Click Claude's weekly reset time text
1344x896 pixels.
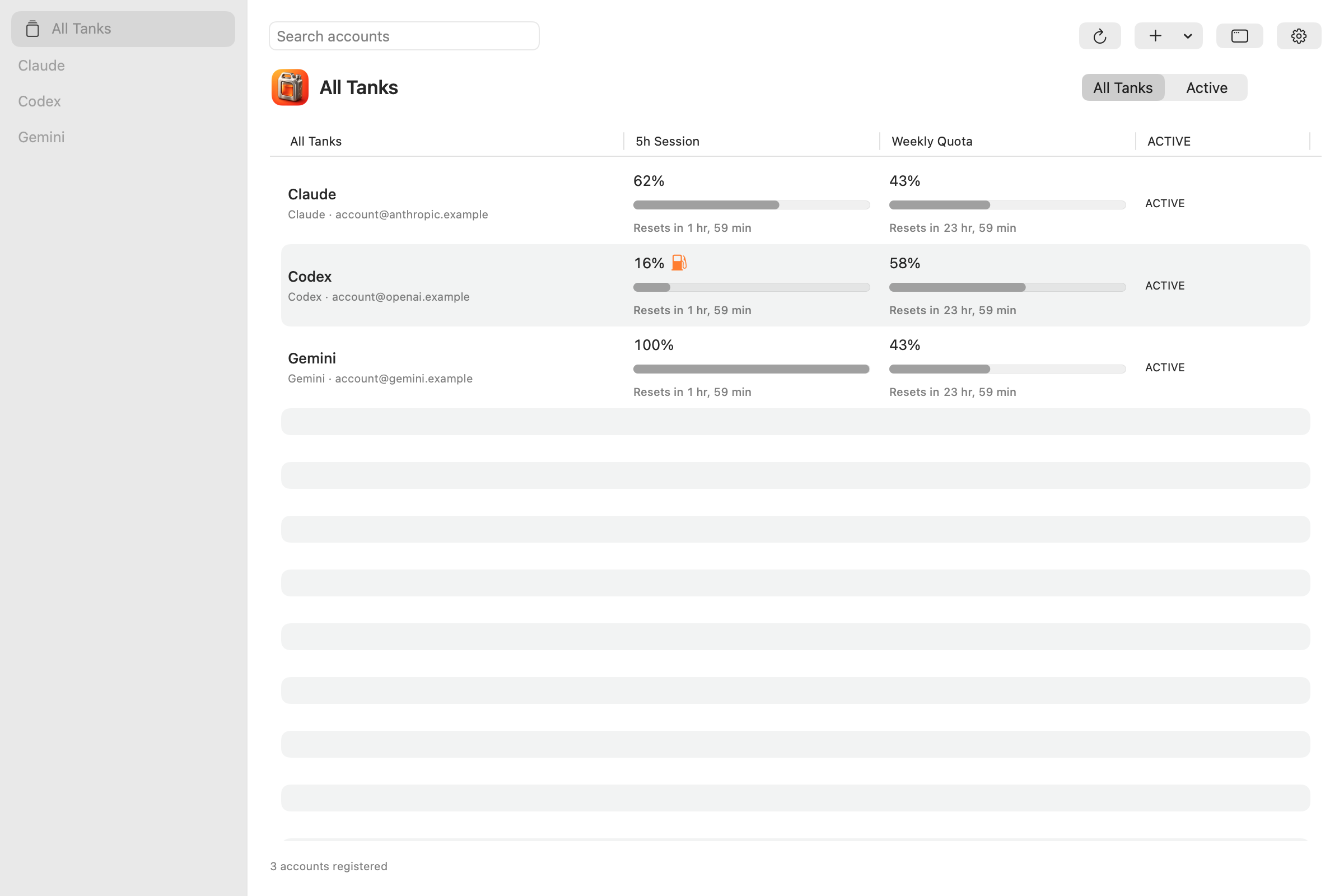(x=953, y=228)
